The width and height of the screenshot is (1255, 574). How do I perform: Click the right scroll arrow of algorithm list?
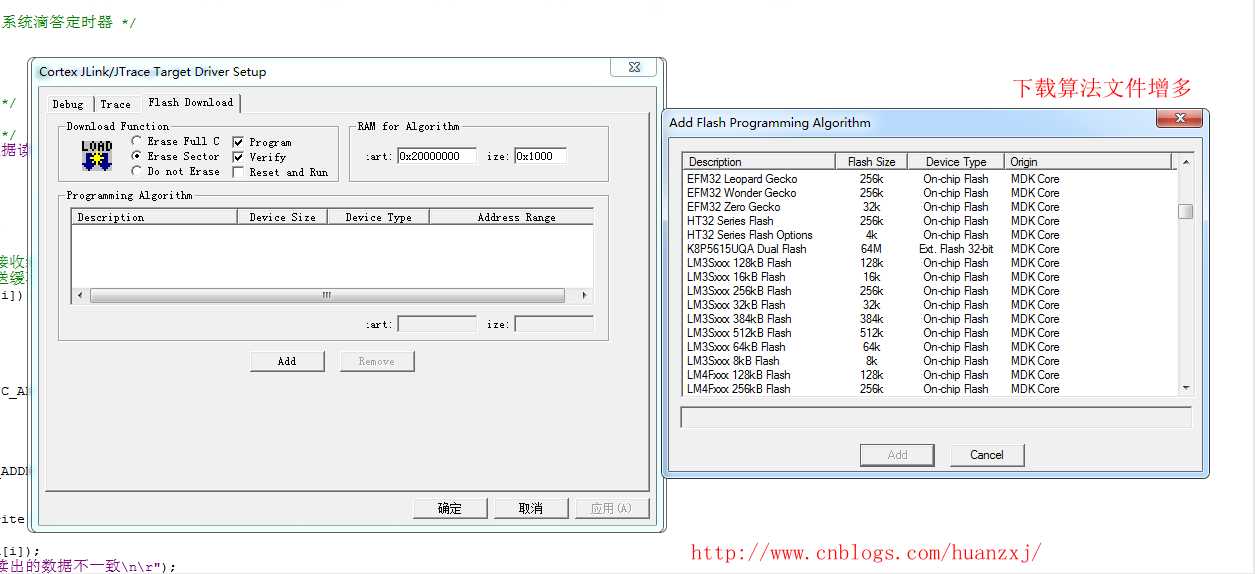click(585, 296)
